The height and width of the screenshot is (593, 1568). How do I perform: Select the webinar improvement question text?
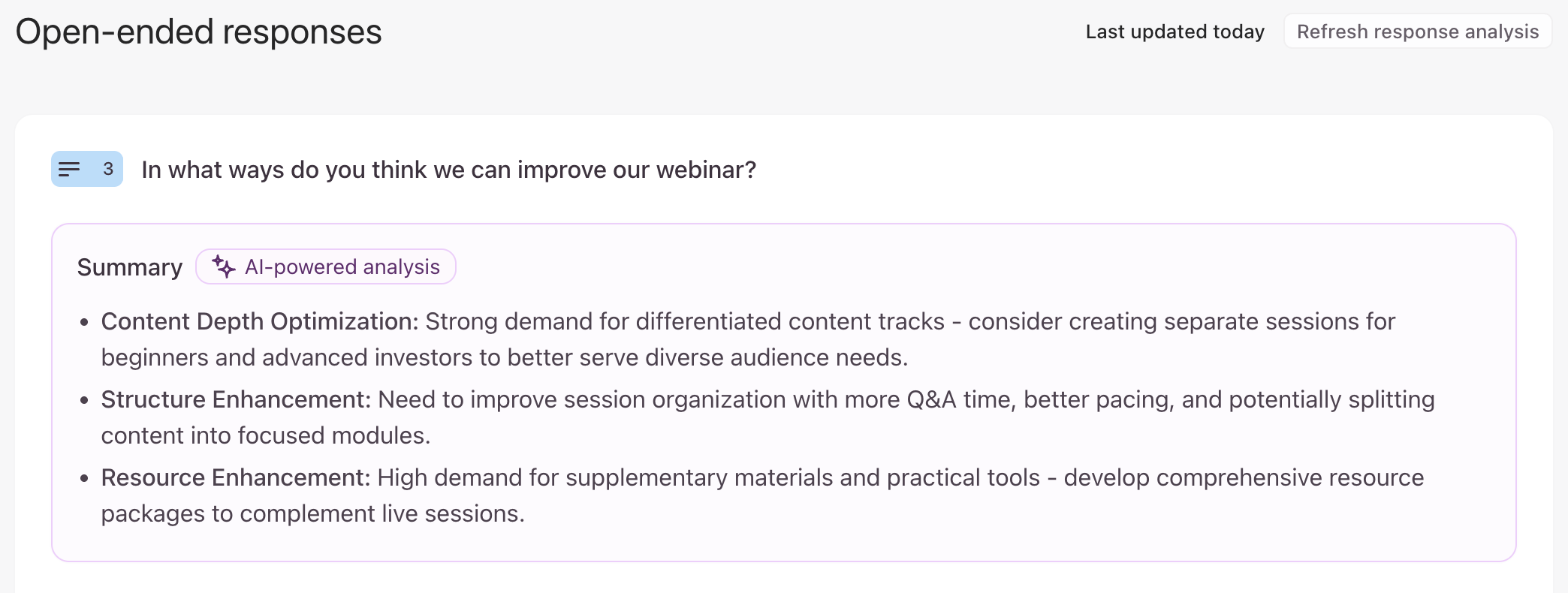pyautogui.click(x=448, y=170)
